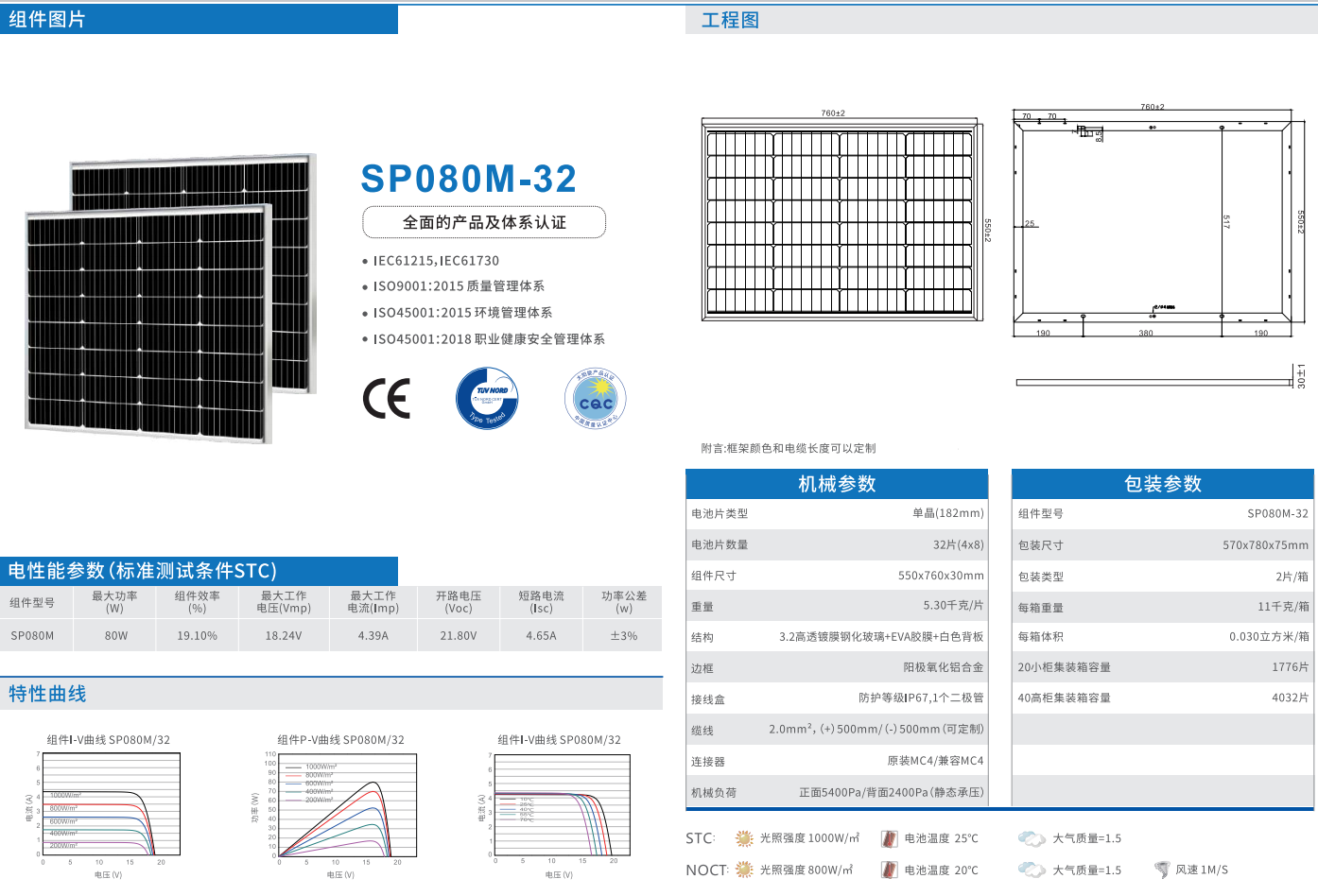The image size is (1318, 896).
Task: Click the 机械参数 table header
Action: 837,484
